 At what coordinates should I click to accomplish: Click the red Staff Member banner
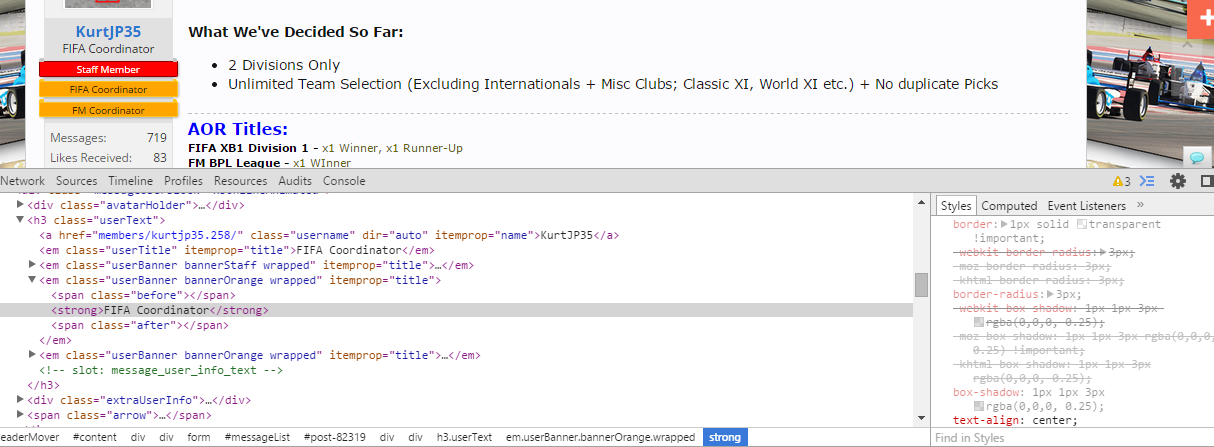click(108, 69)
